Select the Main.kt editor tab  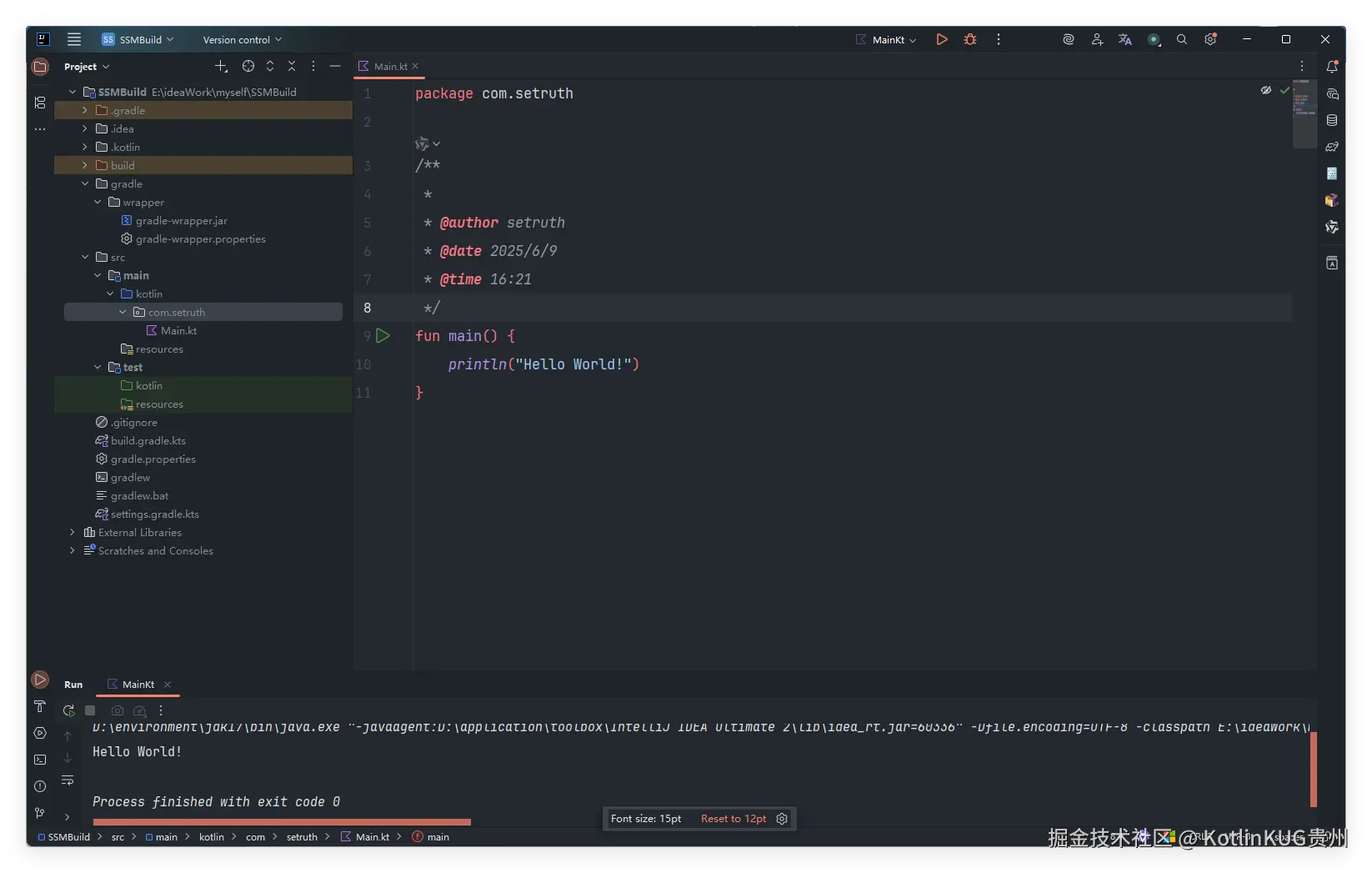tap(388, 66)
